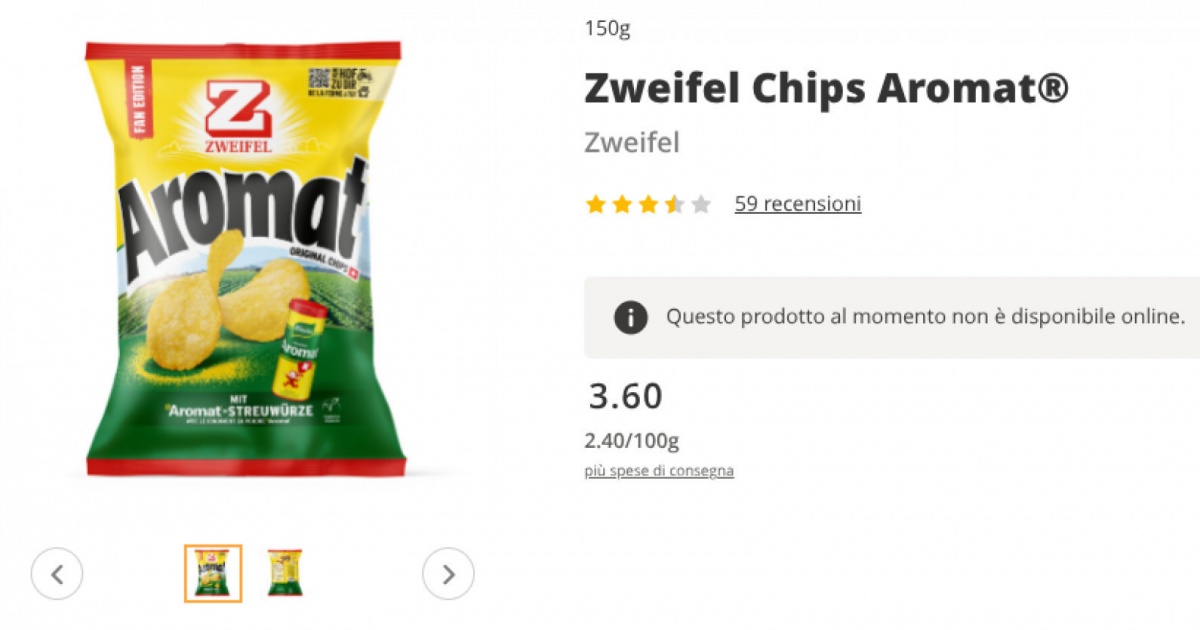The width and height of the screenshot is (1200, 630).
Task: Click the info icon in availability notice
Action: coord(630,318)
